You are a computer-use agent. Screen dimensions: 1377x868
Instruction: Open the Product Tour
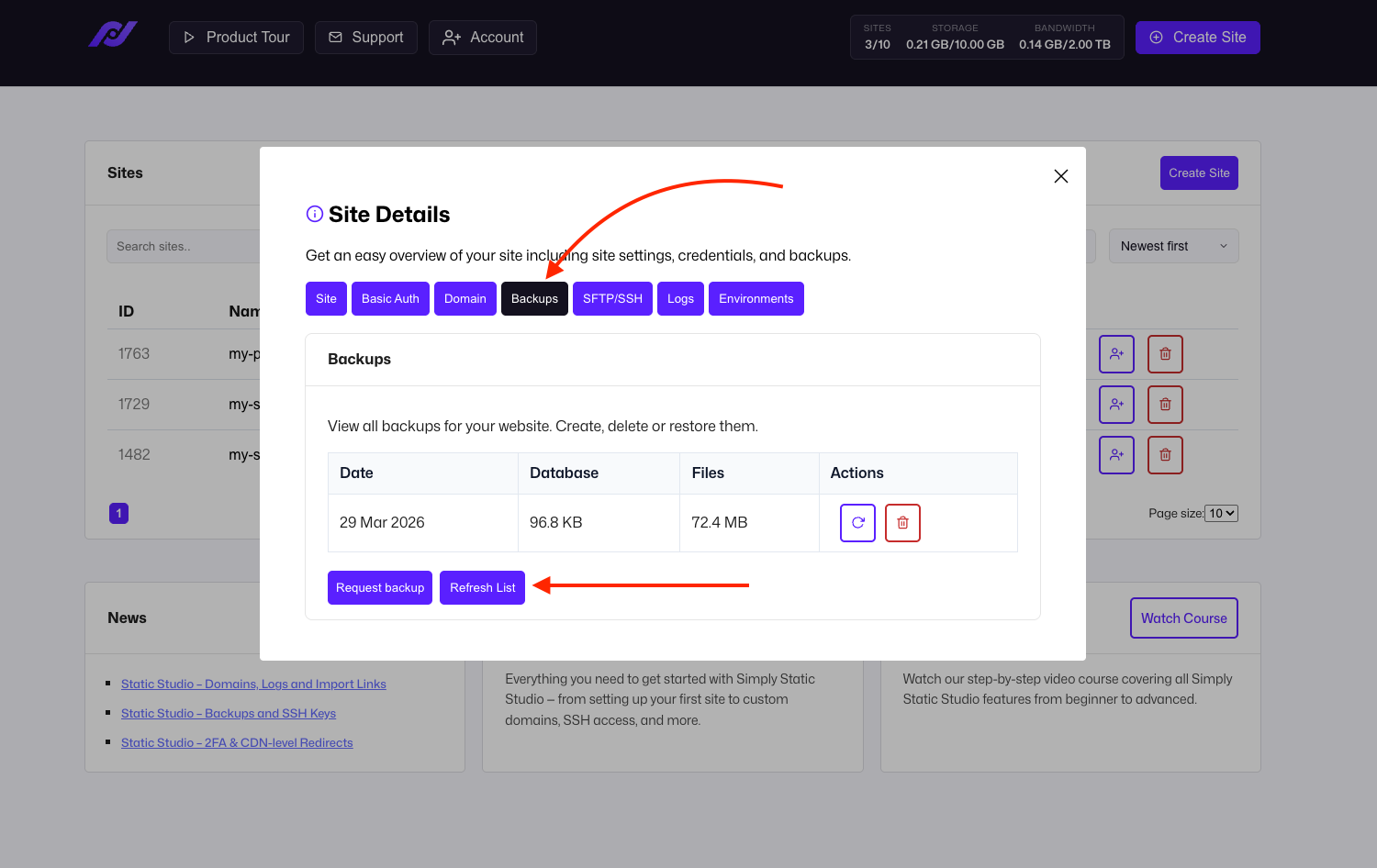pos(236,38)
